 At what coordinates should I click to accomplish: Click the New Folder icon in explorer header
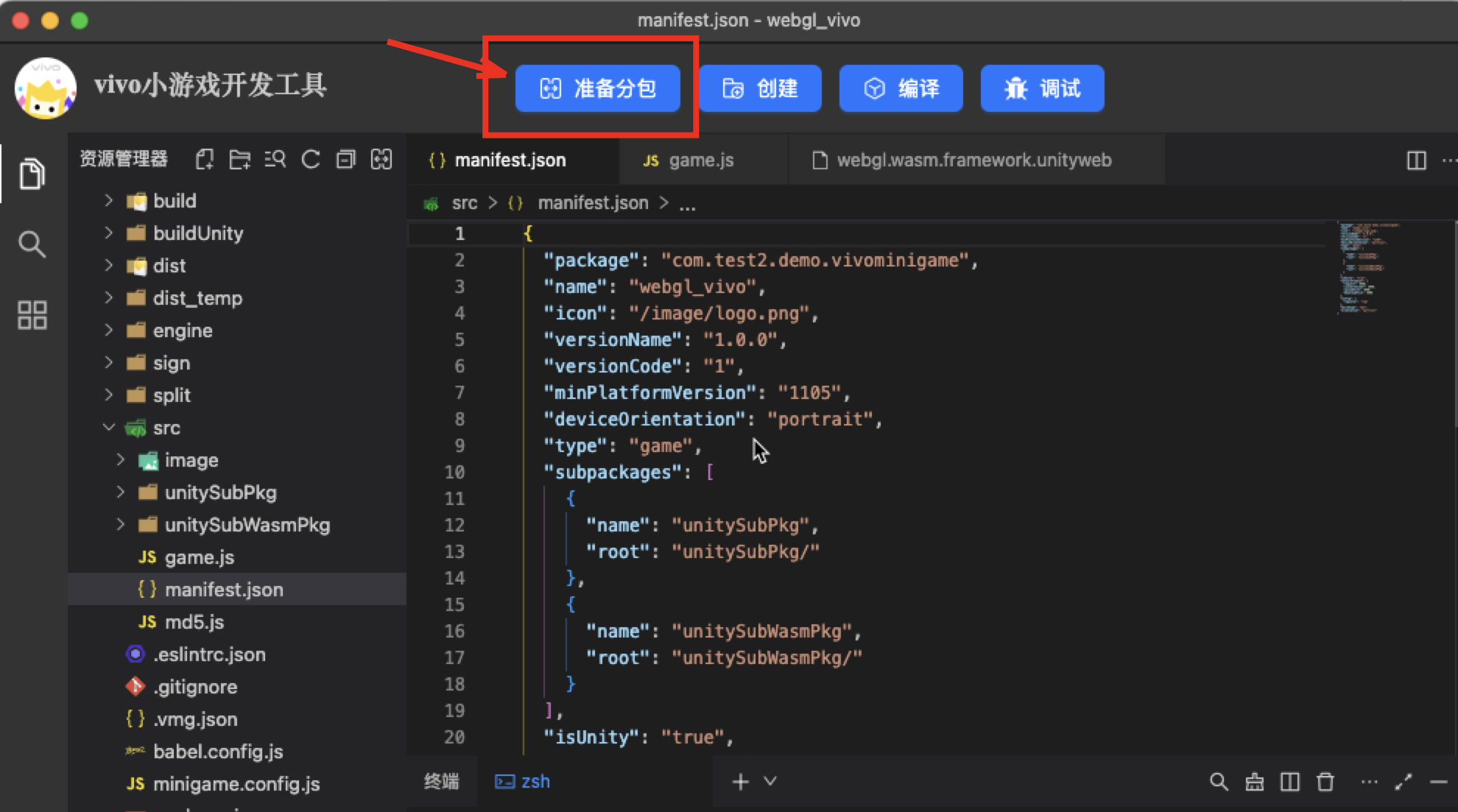tap(239, 159)
